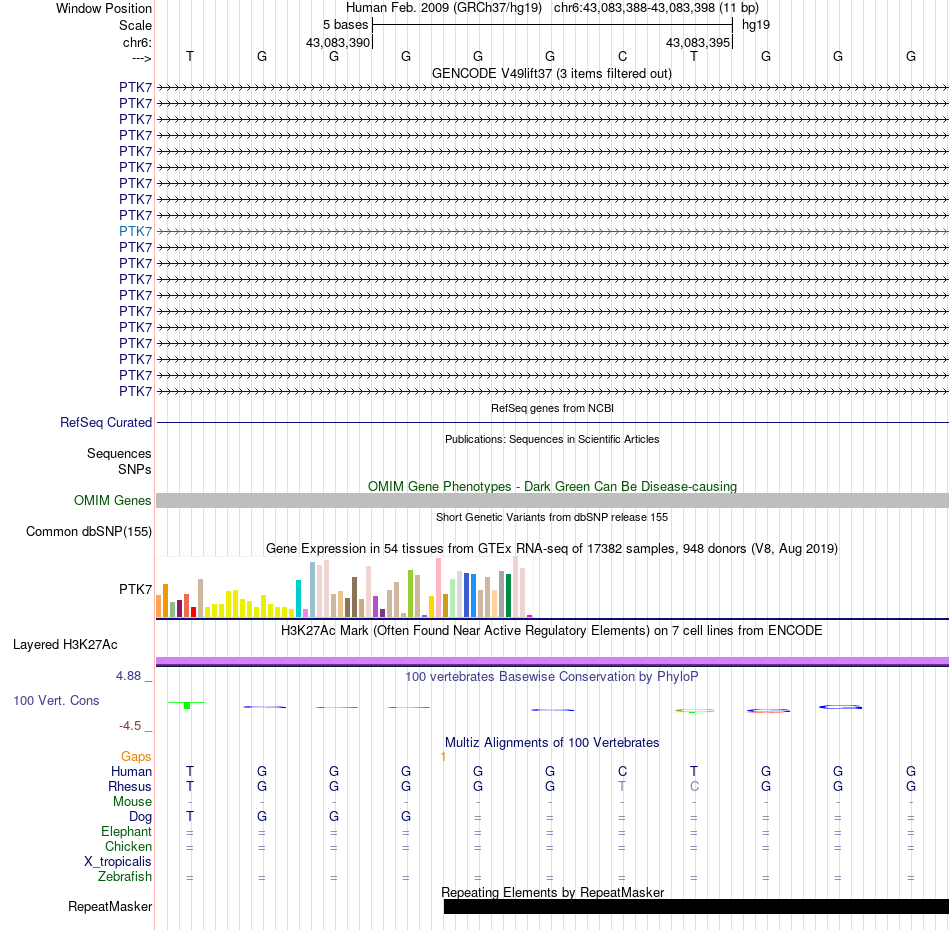Click the Sequences track label
The image size is (950, 930).
click(x=119, y=453)
